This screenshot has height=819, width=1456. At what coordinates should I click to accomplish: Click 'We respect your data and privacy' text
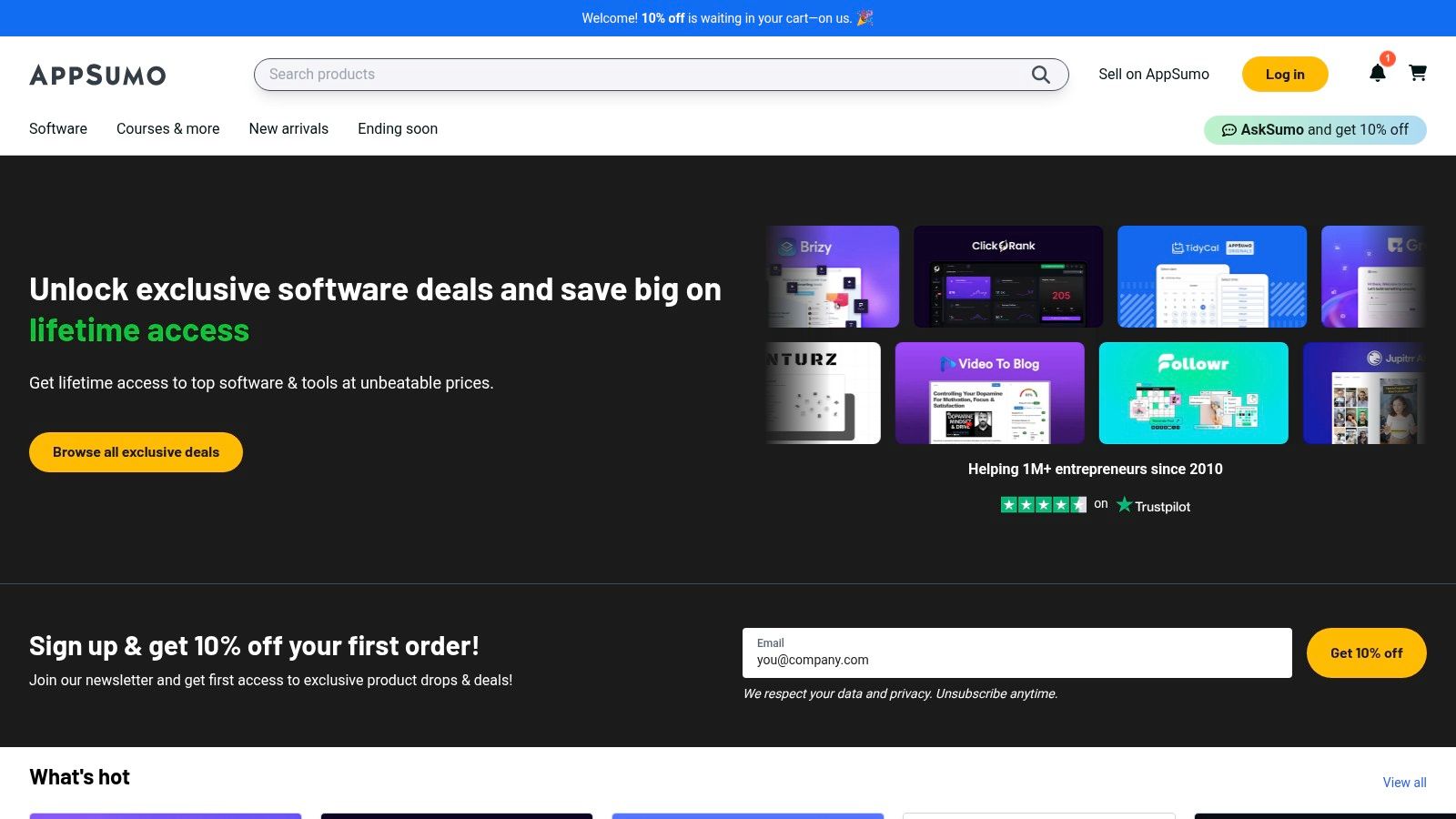900,693
